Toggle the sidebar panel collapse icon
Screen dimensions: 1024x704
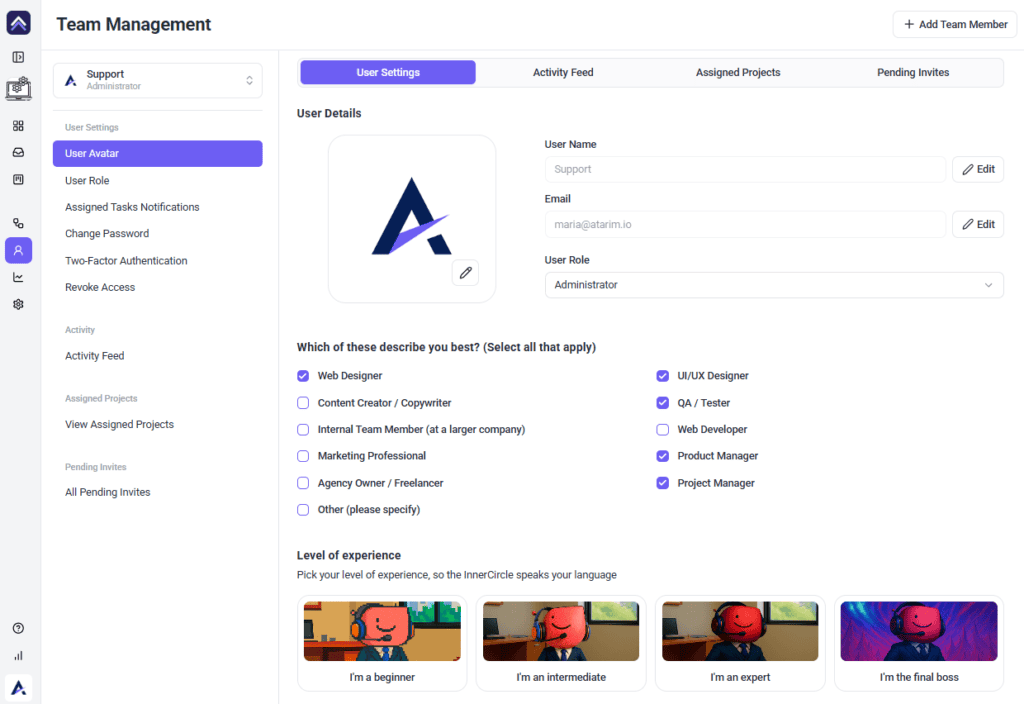pyautogui.click(x=18, y=57)
